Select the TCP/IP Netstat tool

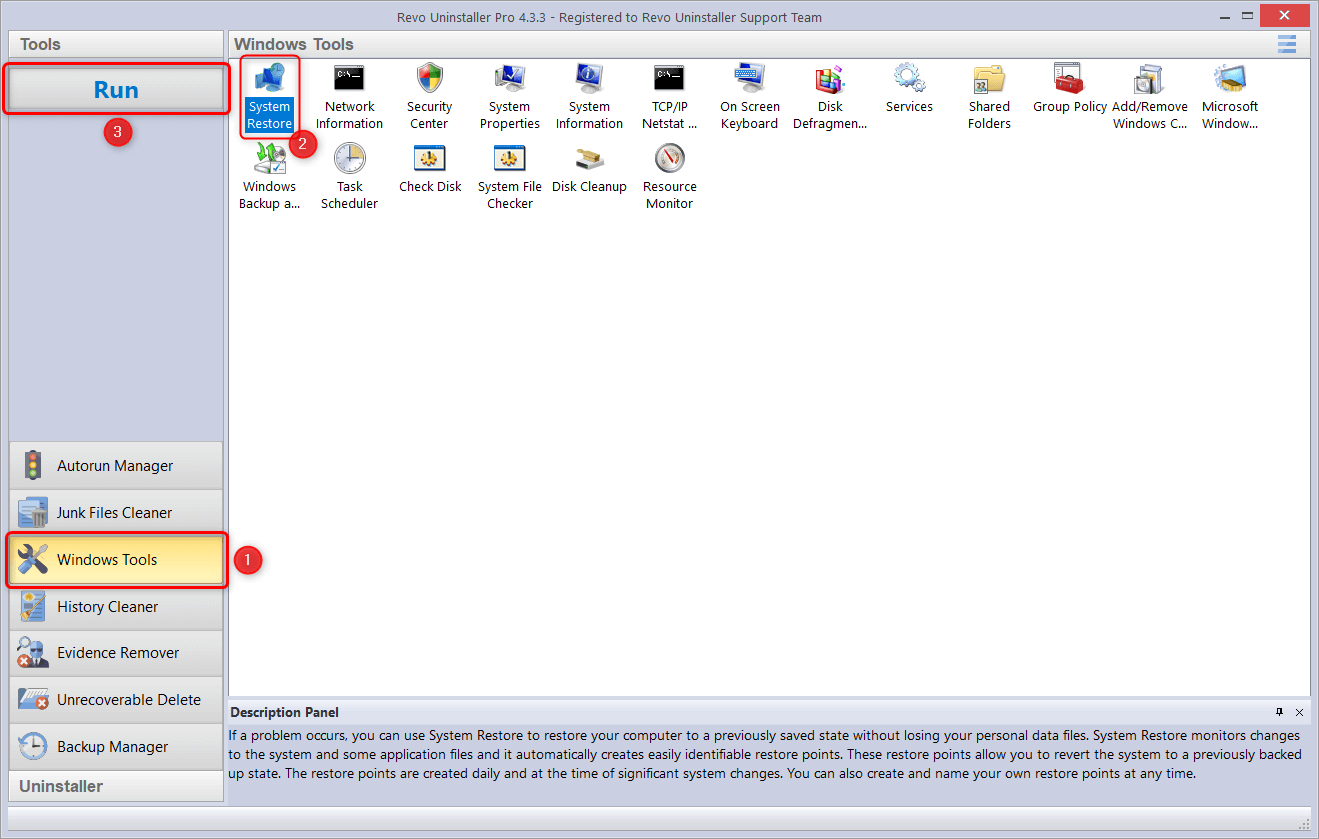click(669, 97)
